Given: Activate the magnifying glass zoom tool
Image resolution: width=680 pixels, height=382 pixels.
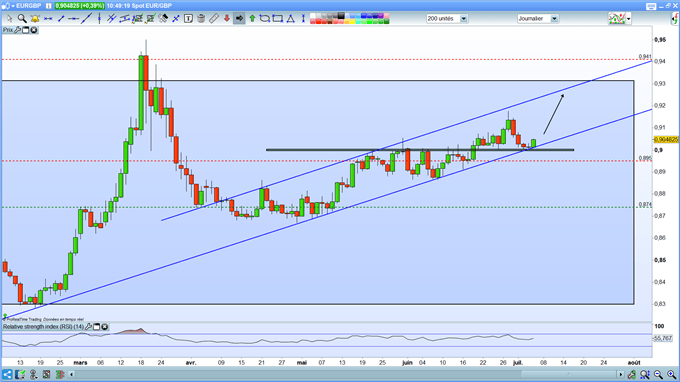Looking at the screenshot, I should click(22, 18).
